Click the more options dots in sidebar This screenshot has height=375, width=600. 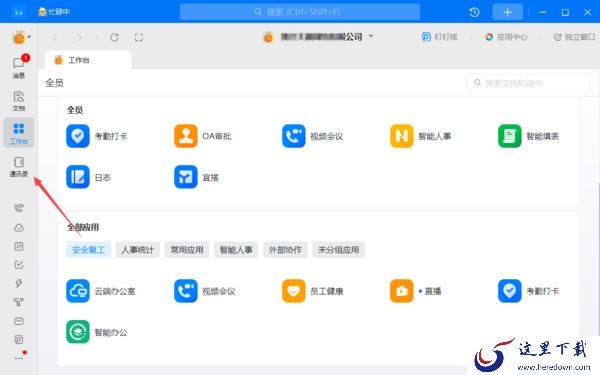point(19,359)
